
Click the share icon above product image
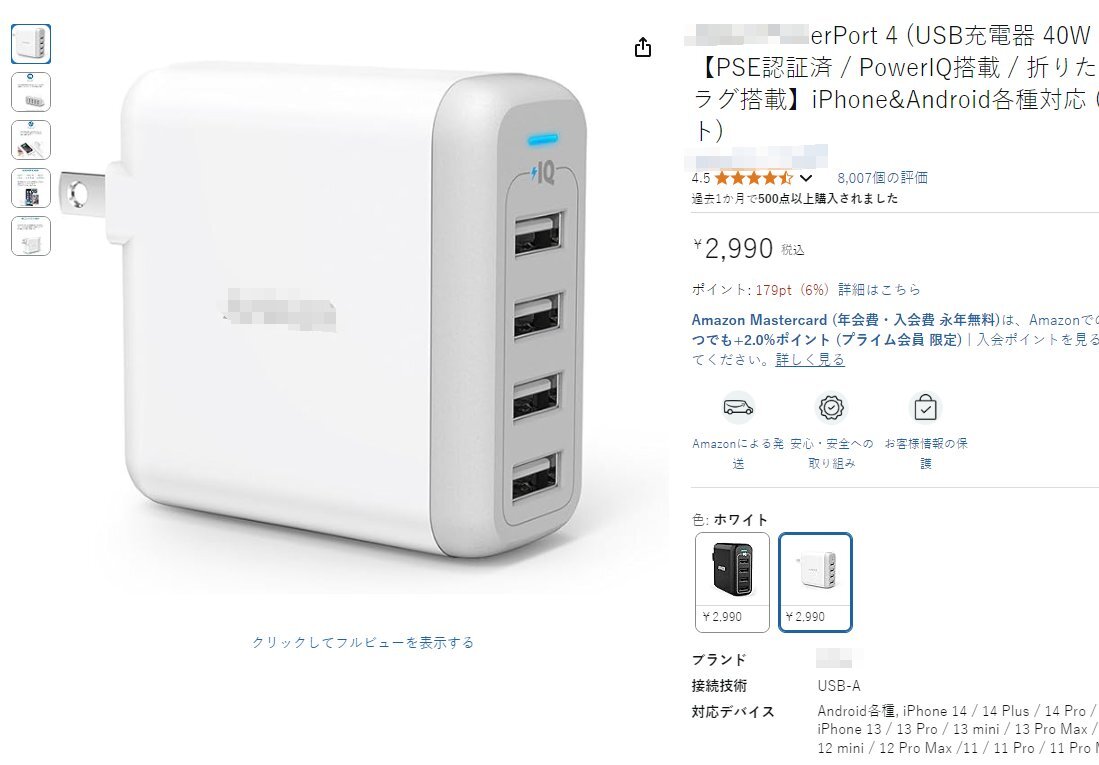pyautogui.click(x=643, y=48)
